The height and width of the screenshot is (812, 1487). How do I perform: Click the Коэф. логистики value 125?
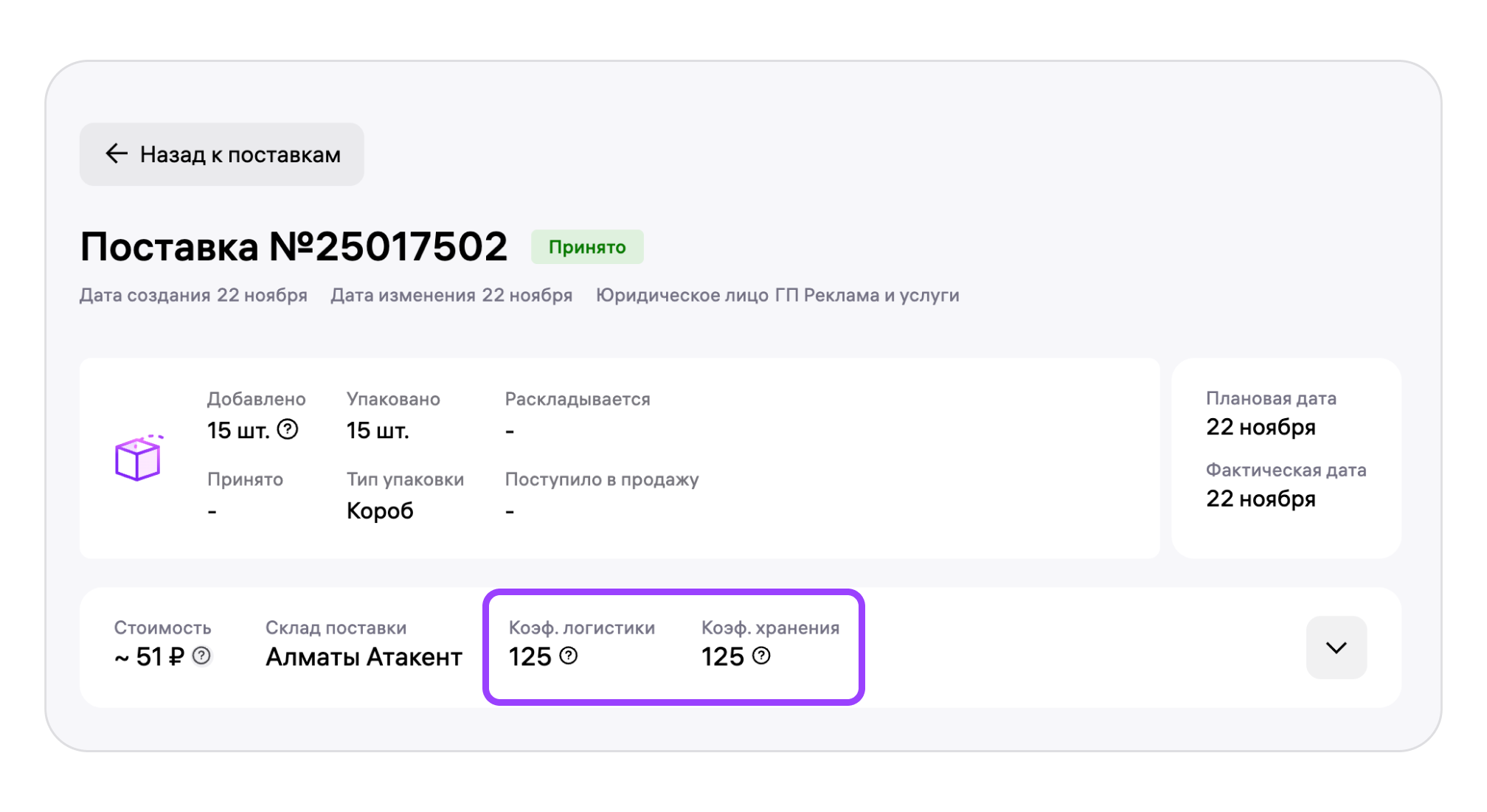tap(530, 656)
